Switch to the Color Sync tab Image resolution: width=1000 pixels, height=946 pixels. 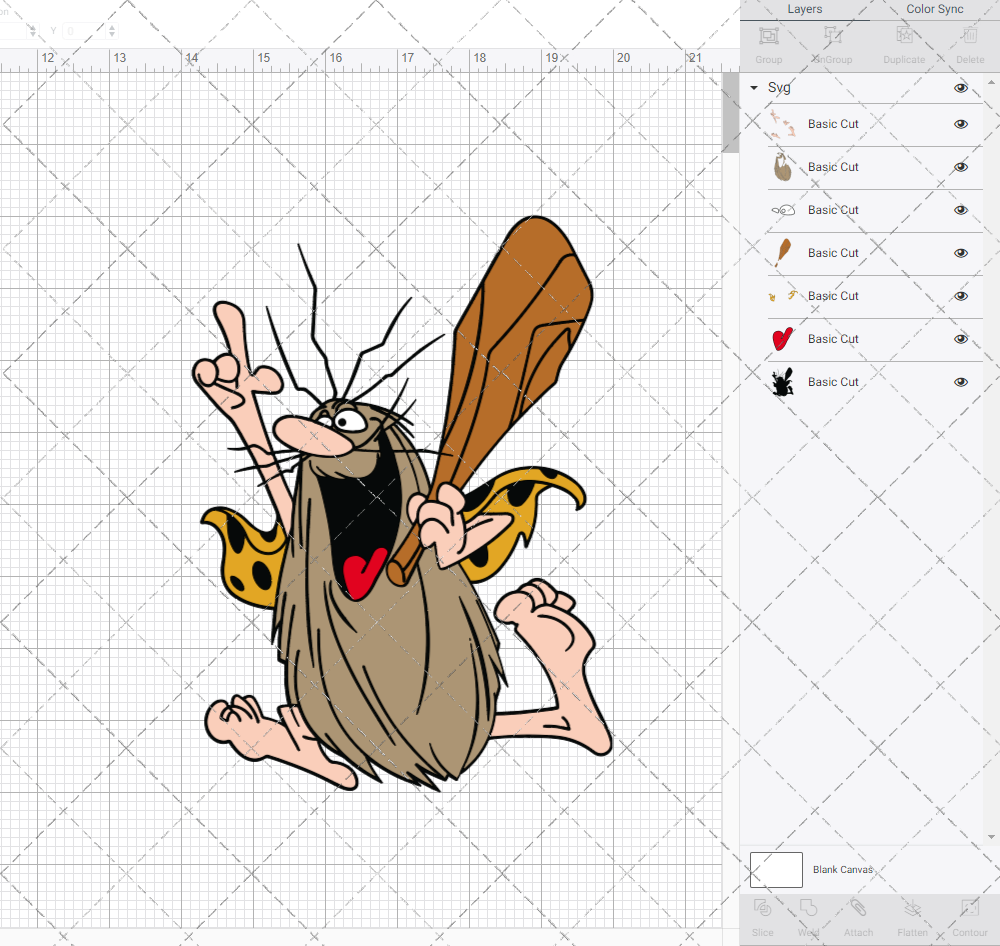[934, 10]
